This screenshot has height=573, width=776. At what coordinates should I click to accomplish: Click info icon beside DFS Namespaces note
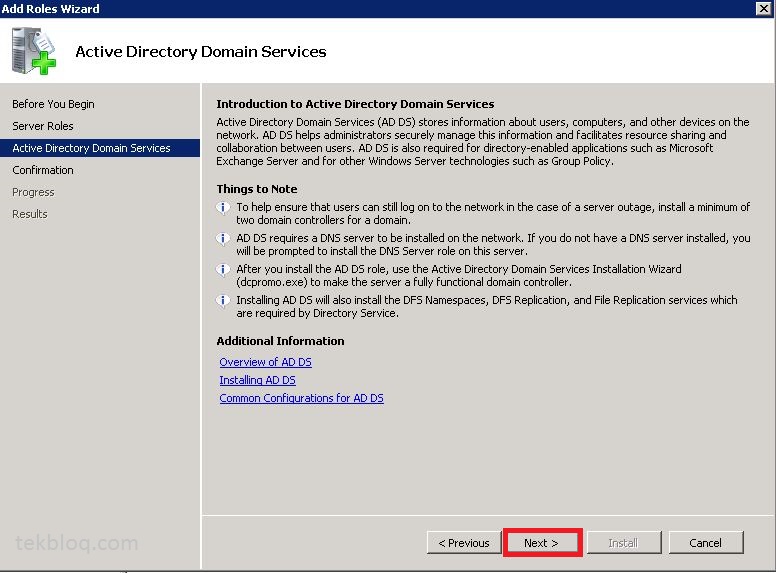pyautogui.click(x=223, y=301)
